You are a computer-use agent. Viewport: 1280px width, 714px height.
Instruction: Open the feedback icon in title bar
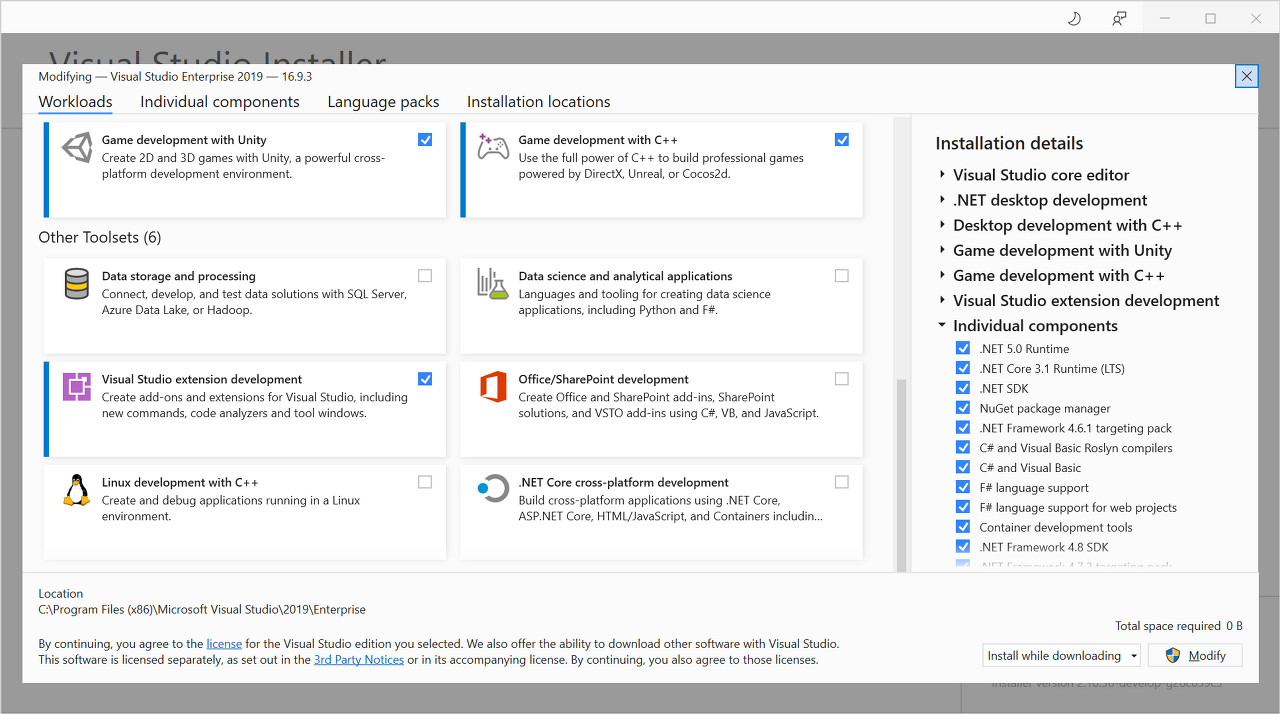pyautogui.click(x=1120, y=18)
